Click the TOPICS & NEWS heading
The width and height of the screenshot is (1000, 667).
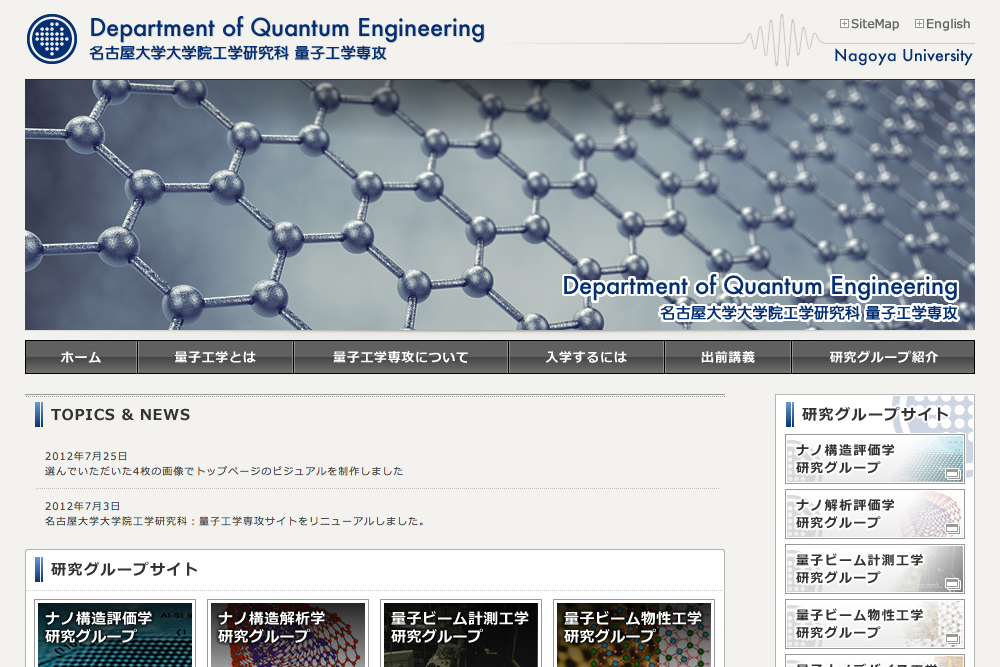[x=121, y=414]
